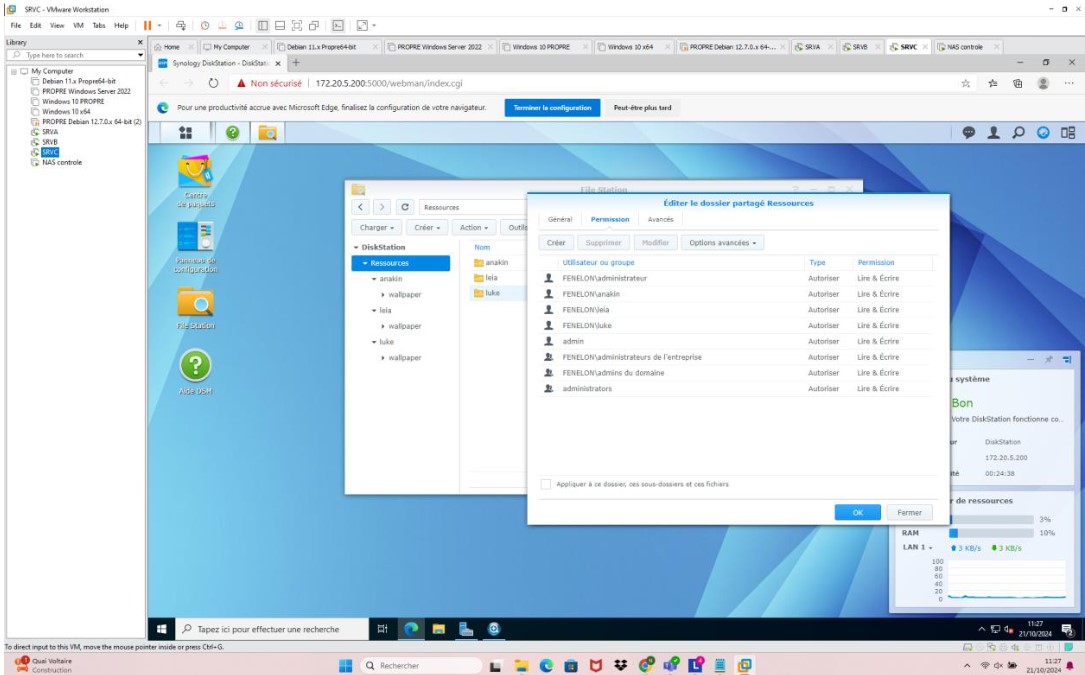Open the Edge profile avatar icon

[x=1043, y=83]
